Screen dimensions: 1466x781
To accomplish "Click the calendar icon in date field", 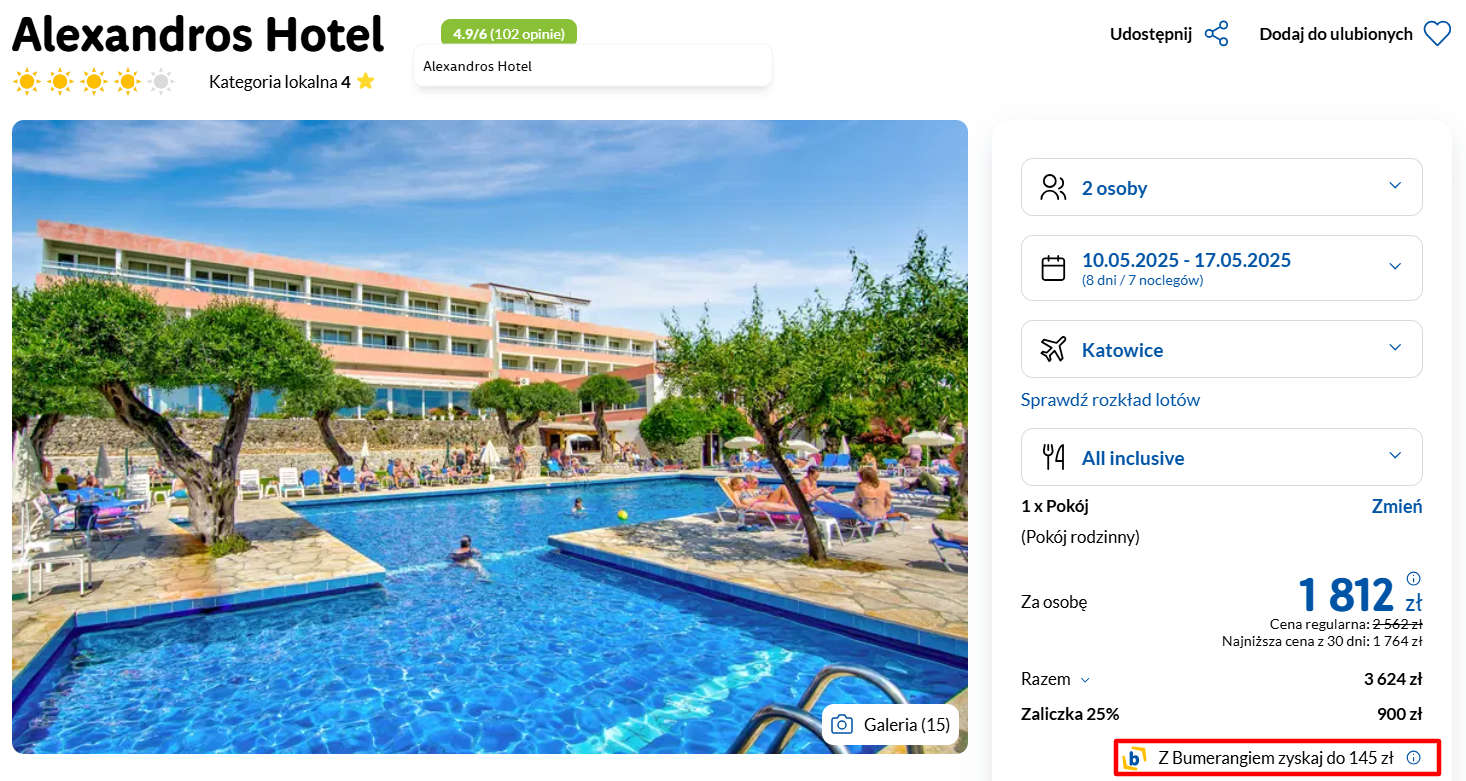I will 1053,268.
